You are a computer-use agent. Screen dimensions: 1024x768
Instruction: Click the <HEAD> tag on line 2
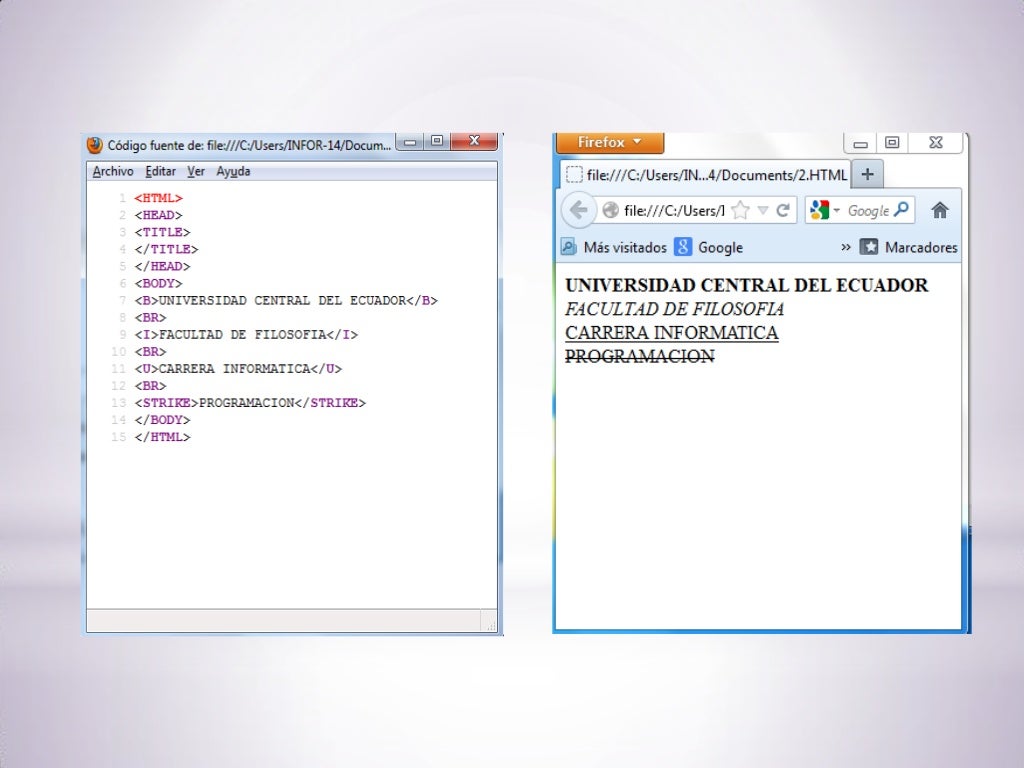click(x=159, y=215)
